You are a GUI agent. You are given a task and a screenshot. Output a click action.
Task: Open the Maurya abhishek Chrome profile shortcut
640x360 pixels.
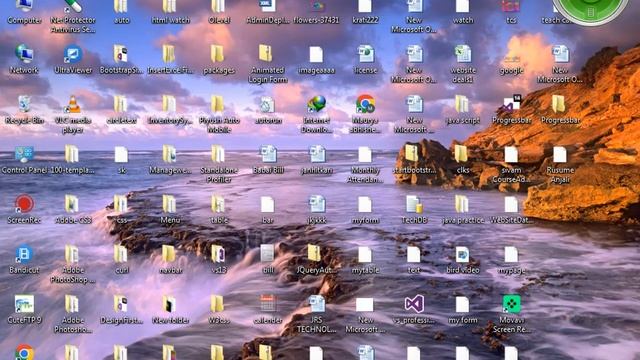[x=365, y=104]
